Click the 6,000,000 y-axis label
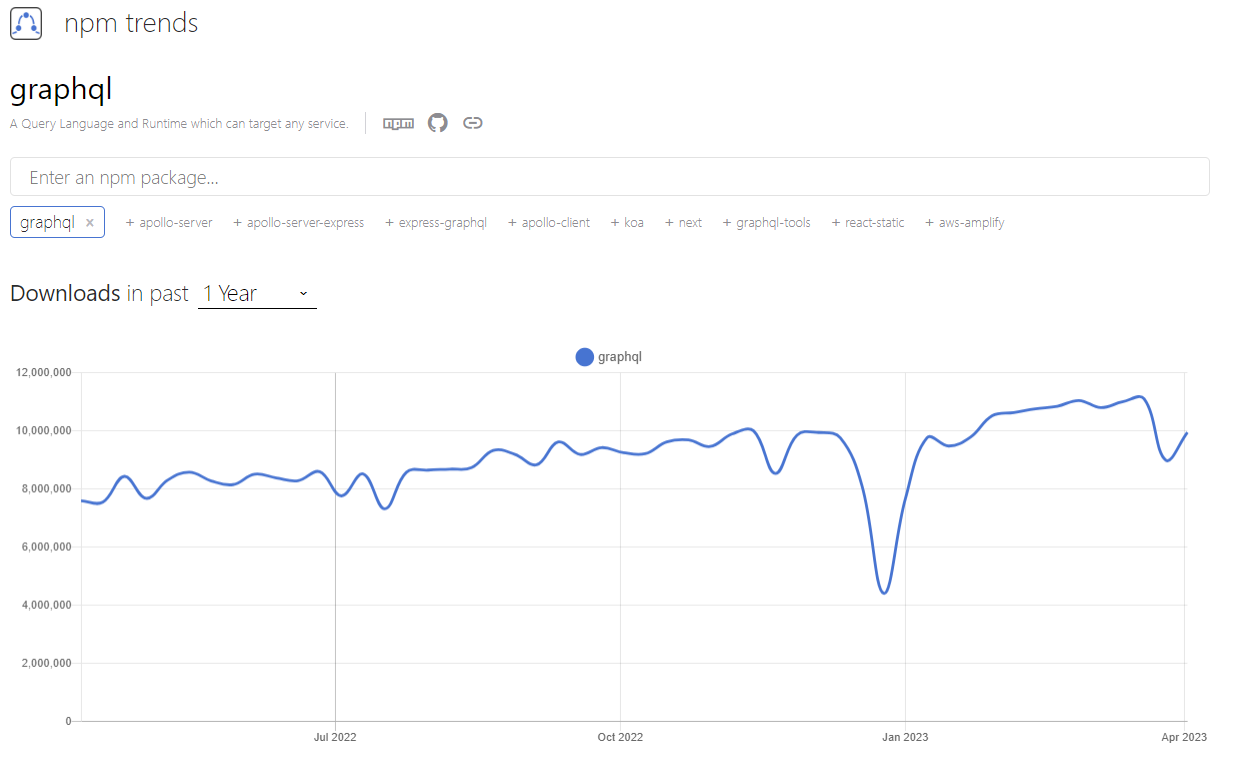The height and width of the screenshot is (783, 1244). pyautogui.click(x=47, y=547)
